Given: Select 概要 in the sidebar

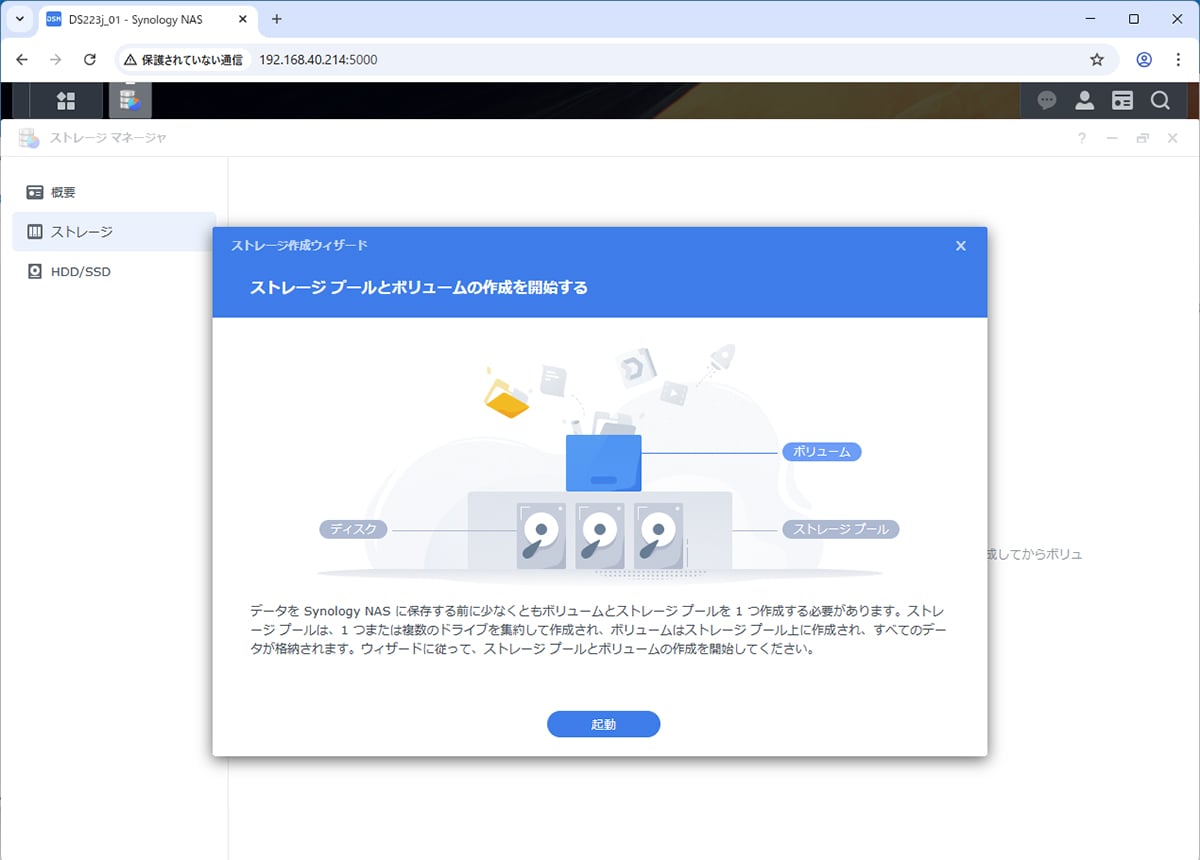Looking at the screenshot, I should 63,192.
